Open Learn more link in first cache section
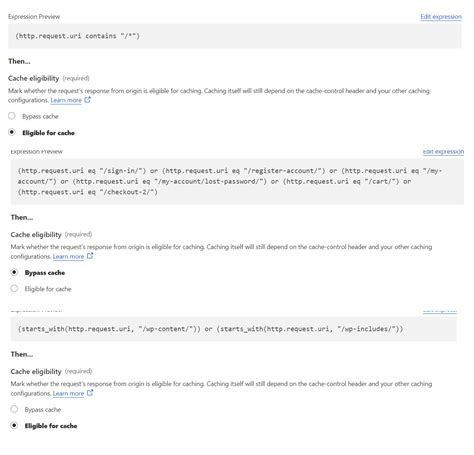This screenshot has height=455, width=474. [x=66, y=100]
